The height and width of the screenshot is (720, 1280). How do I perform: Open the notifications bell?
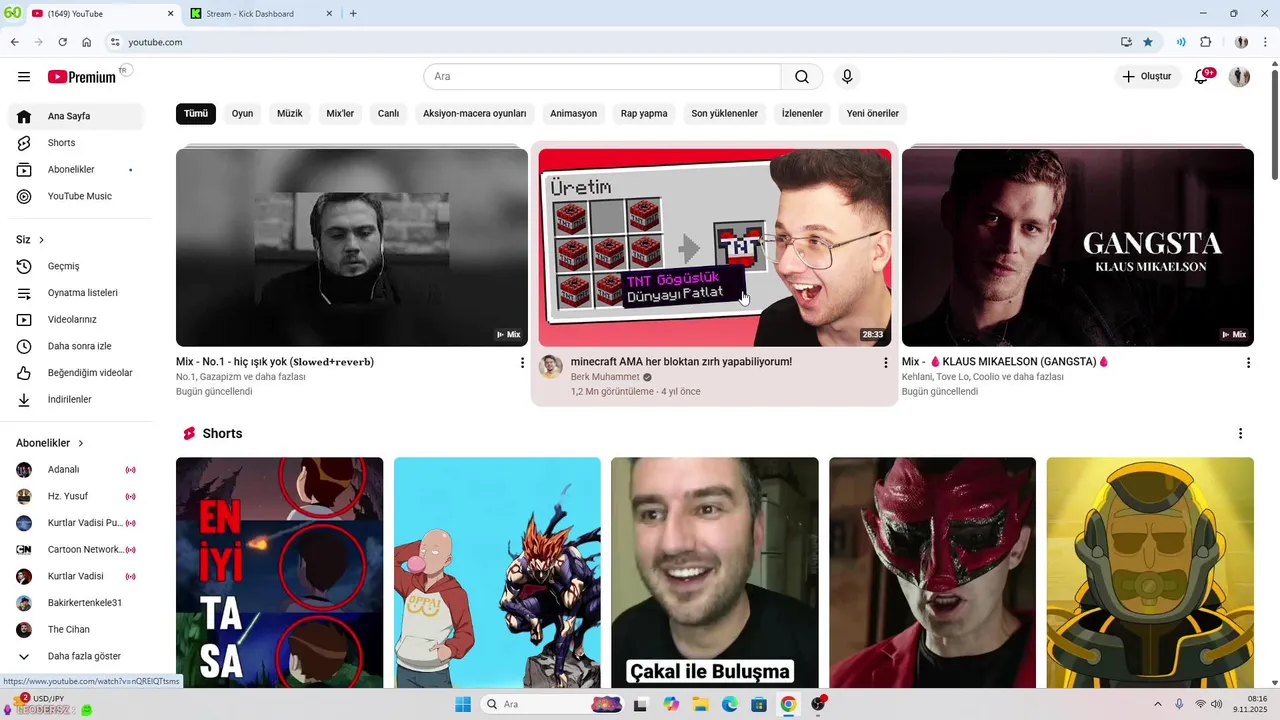click(1202, 77)
